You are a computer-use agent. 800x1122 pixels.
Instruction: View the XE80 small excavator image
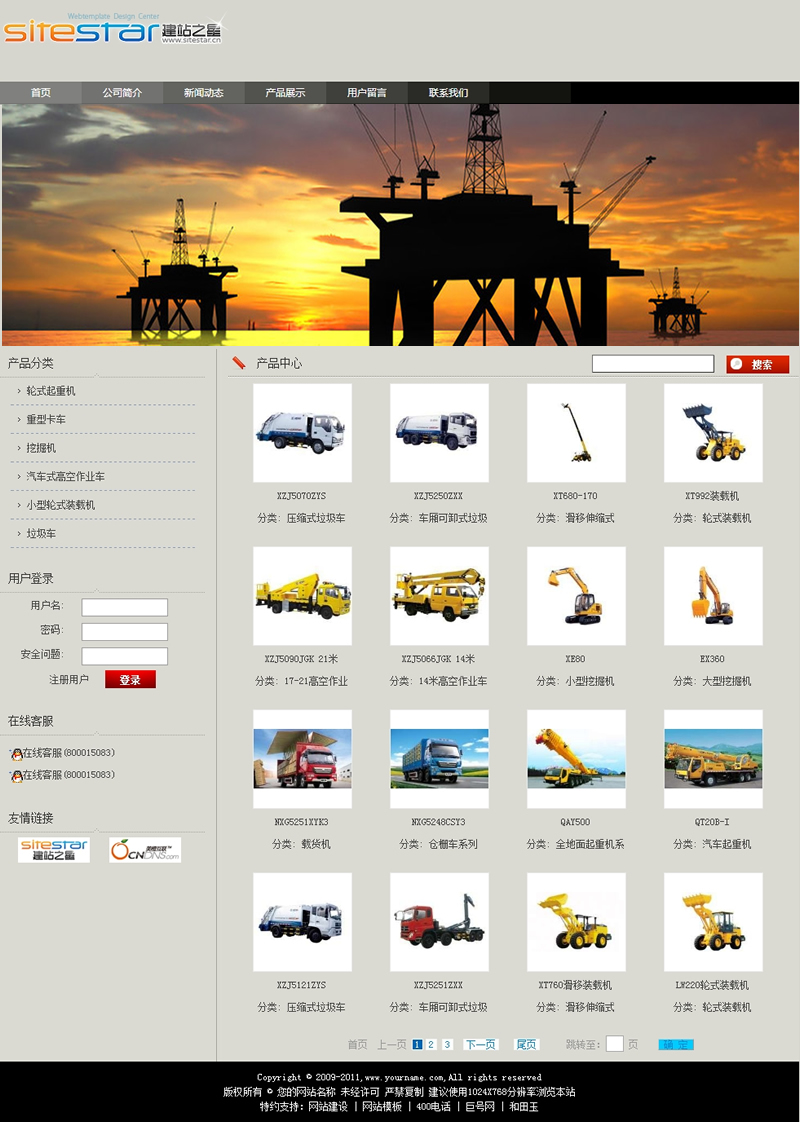tap(576, 595)
